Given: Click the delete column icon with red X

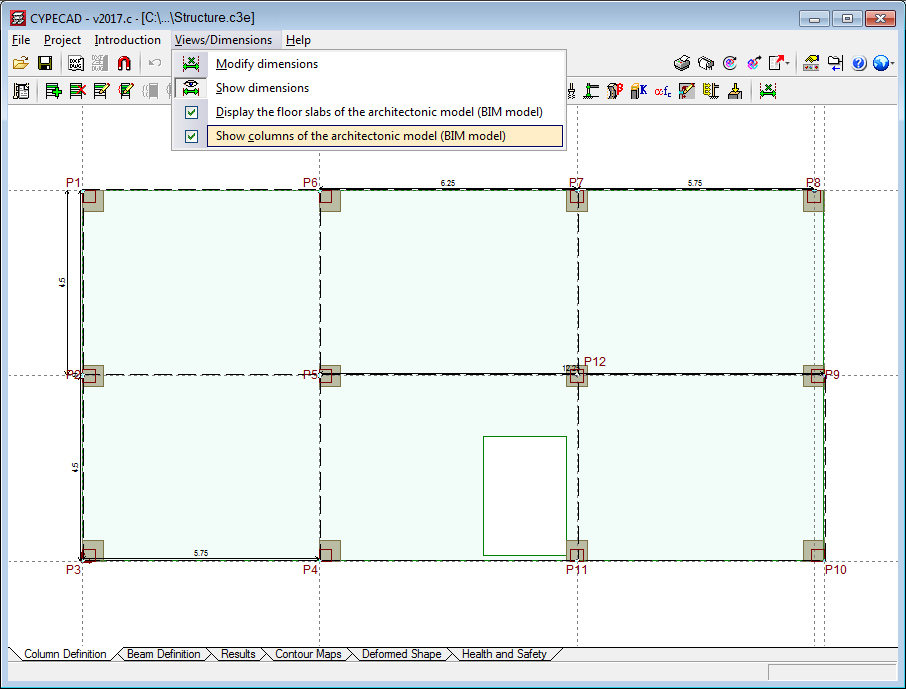Looking at the screenshot, I should 77,91.
